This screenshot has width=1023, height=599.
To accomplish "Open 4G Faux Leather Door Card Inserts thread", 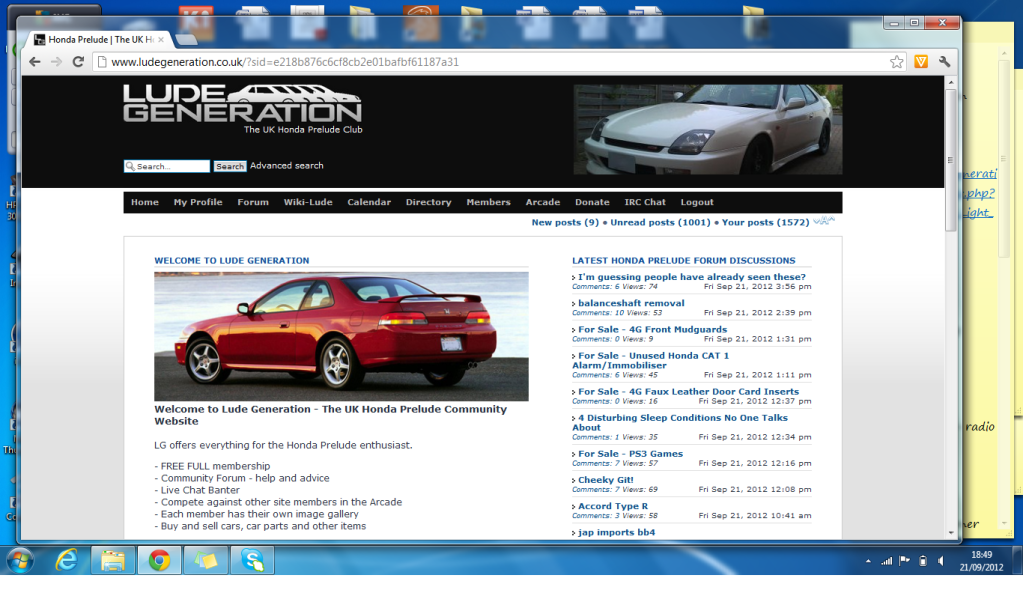I will (x=688, y=392).
